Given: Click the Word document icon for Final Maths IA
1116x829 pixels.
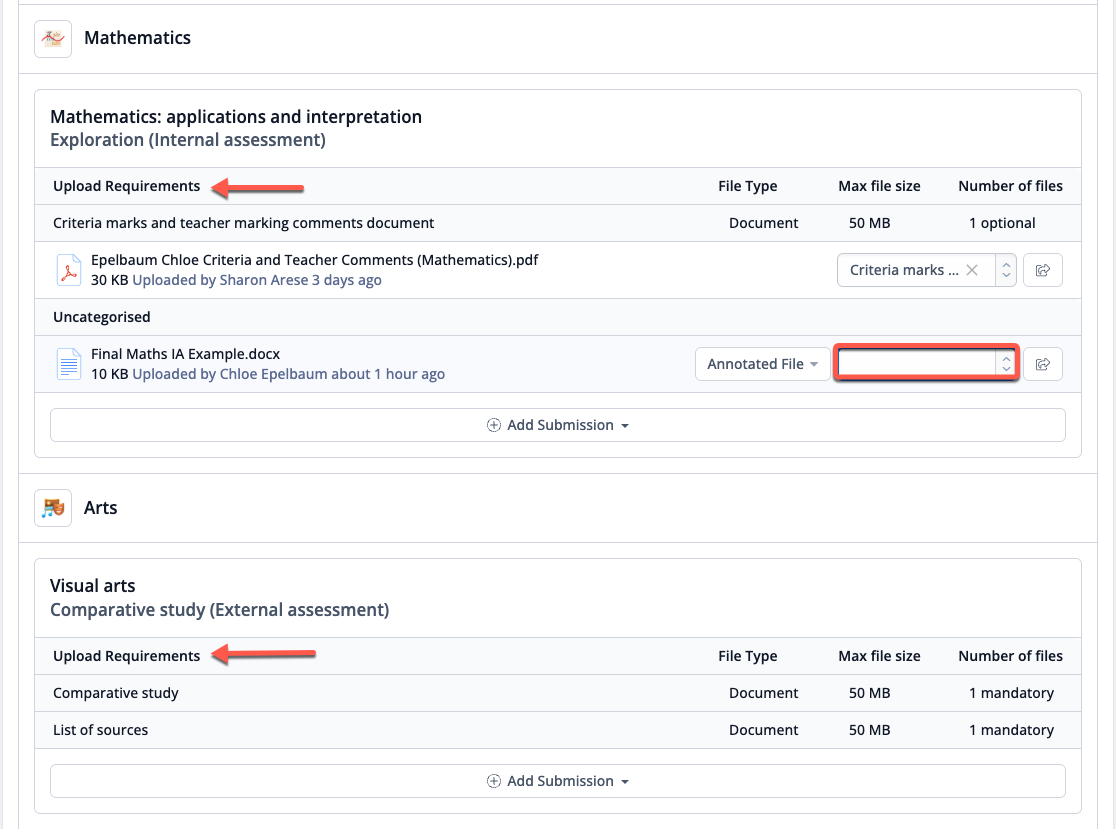Looking at the screenshot, I should point(68,364).
